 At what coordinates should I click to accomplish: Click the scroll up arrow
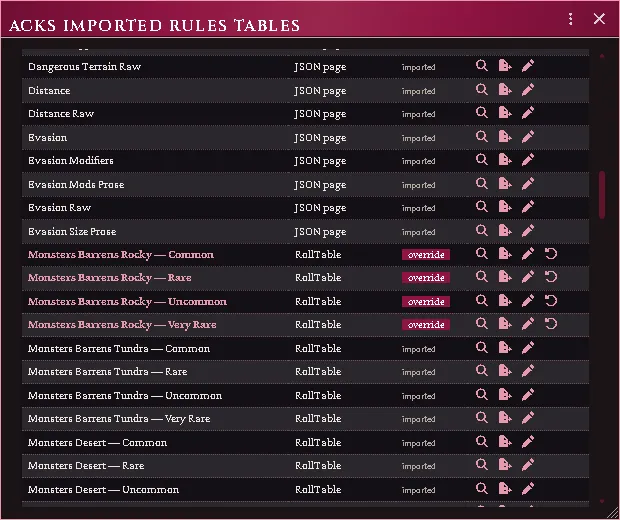[x=602, y=57]
